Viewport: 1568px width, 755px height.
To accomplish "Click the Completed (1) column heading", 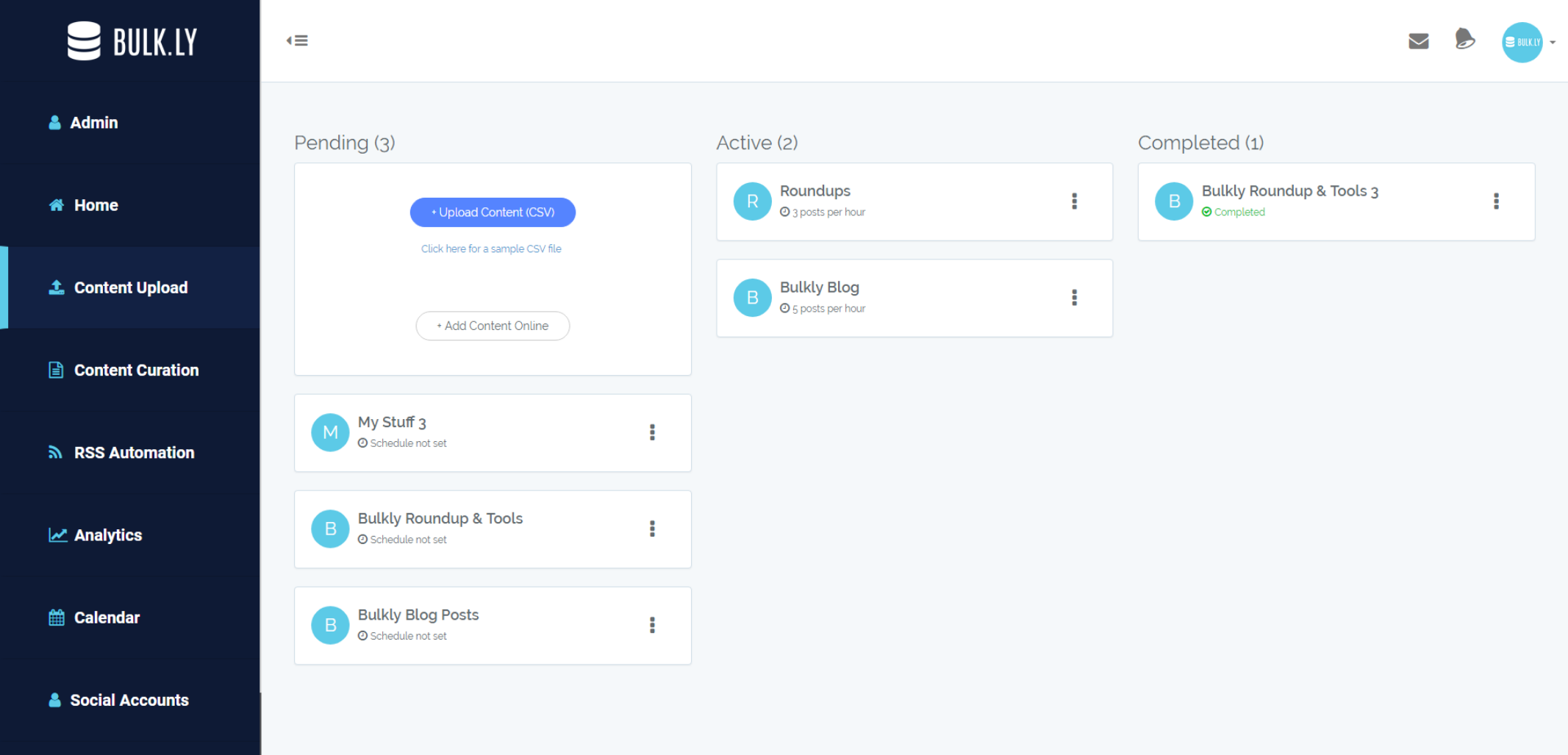I will [x=1201, y=143].
